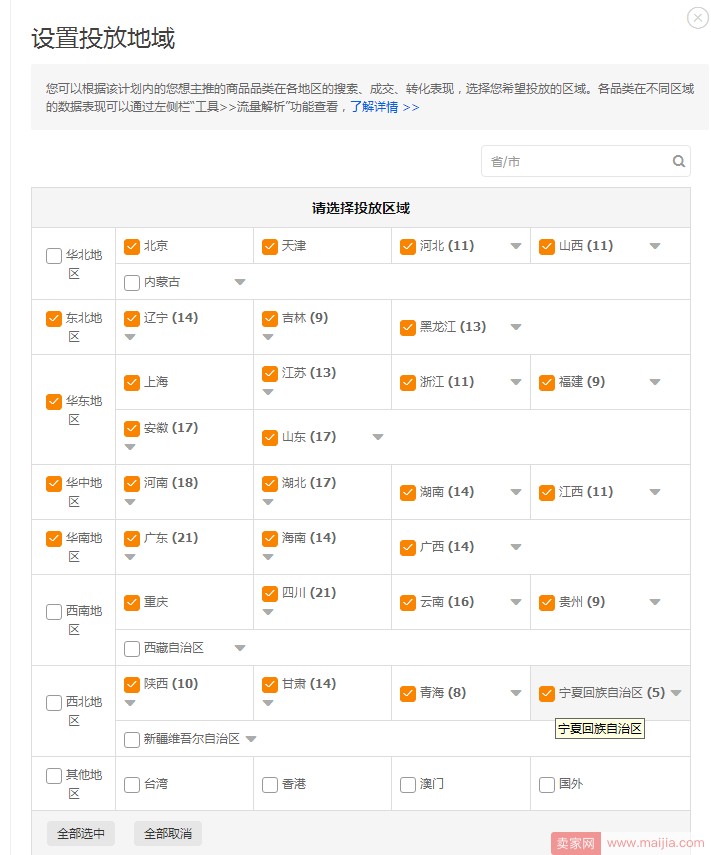Click the search magnifier icon
The width and height of the screenshot is (711, 855).
click(x=678, y=161)
